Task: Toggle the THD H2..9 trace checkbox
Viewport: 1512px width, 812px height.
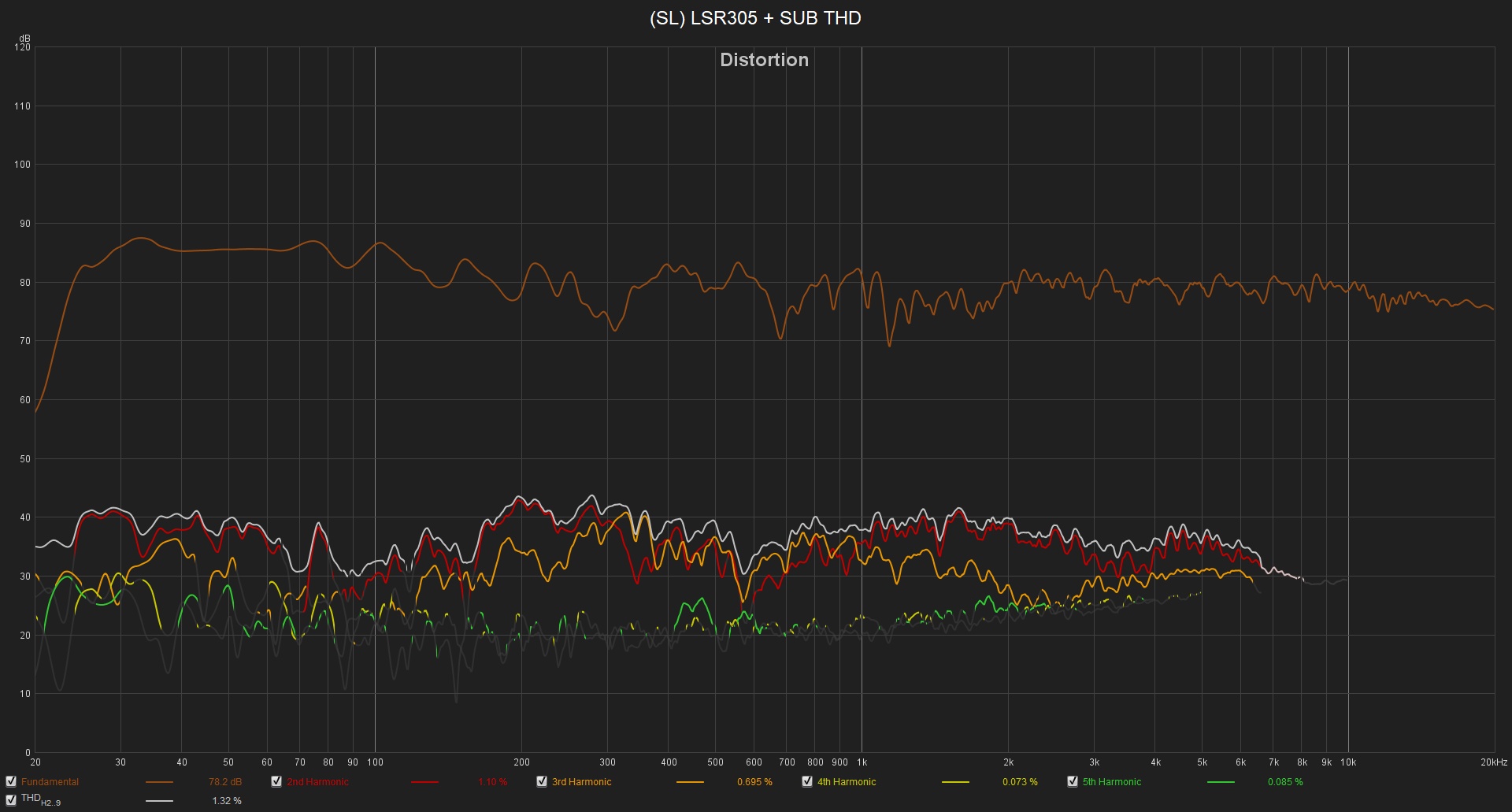Action: pos(11,800)
